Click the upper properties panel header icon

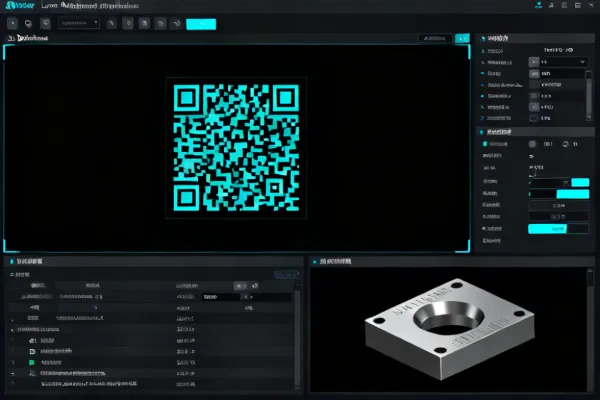[483, 38]
